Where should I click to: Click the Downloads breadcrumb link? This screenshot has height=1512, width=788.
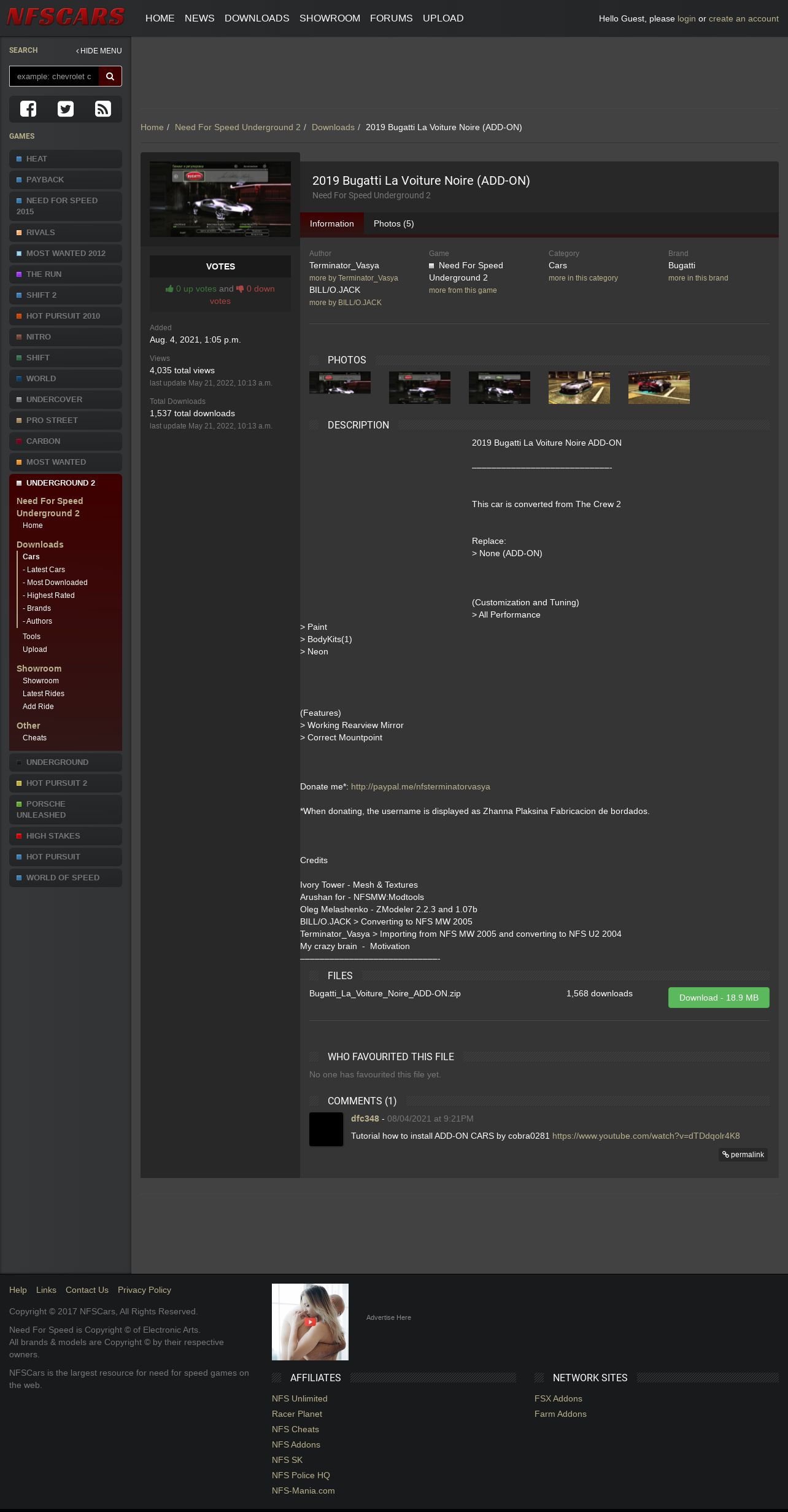333,127
